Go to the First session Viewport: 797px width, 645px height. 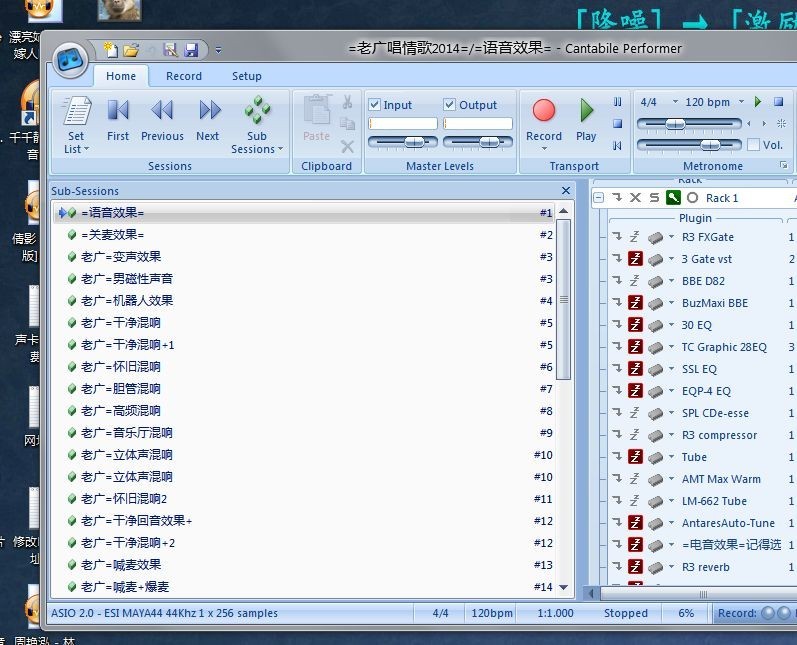tap(118, 120)
